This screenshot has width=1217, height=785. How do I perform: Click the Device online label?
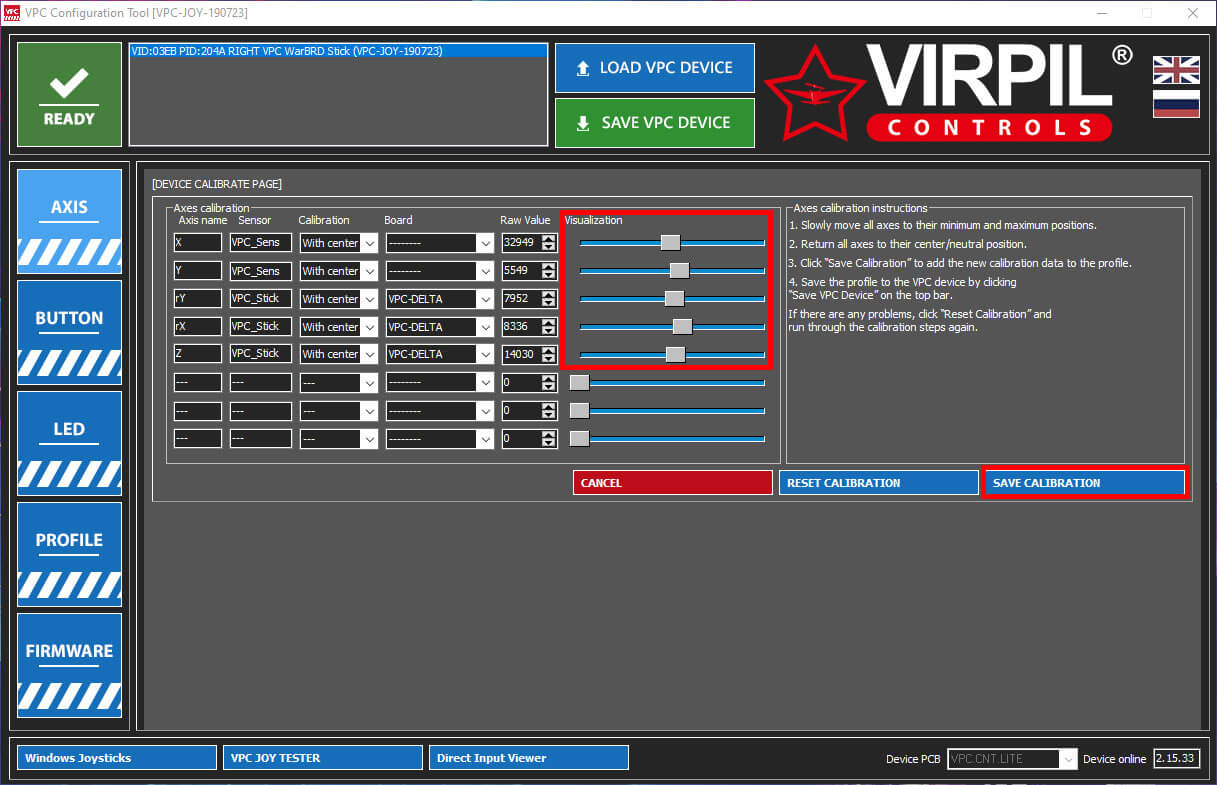coord(1115,760)
